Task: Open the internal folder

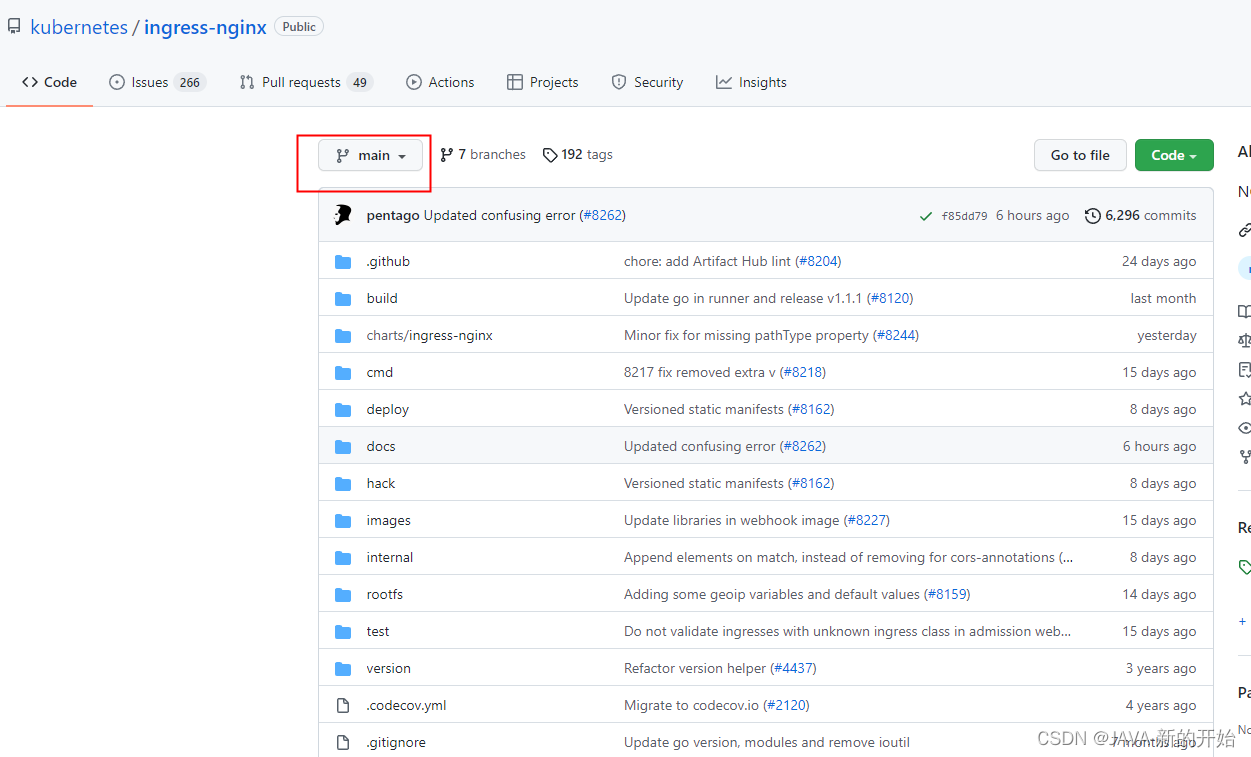Action: coord(390,557)
